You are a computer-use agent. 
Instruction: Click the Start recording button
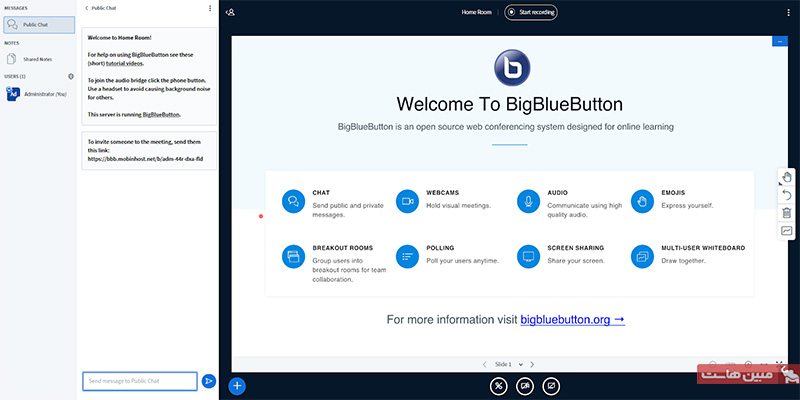(x=531, y=12)
